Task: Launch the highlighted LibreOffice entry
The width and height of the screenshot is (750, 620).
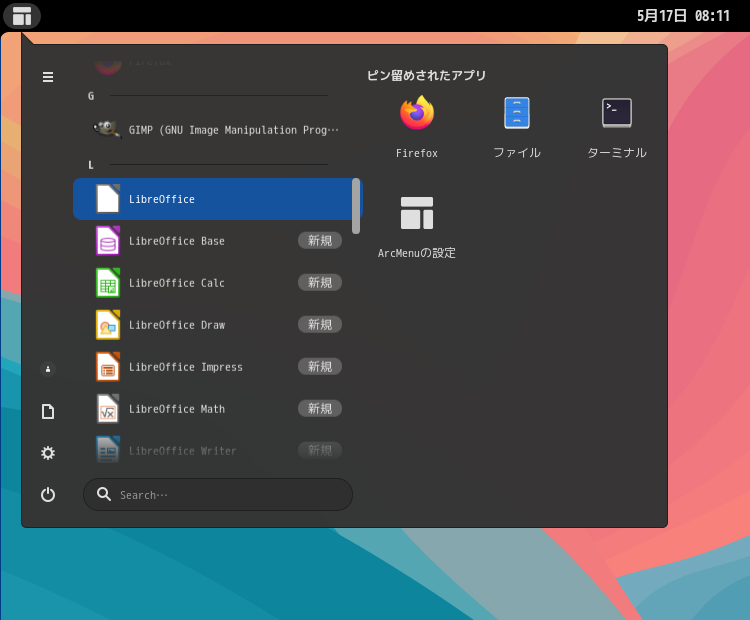Action: [218, 199]
